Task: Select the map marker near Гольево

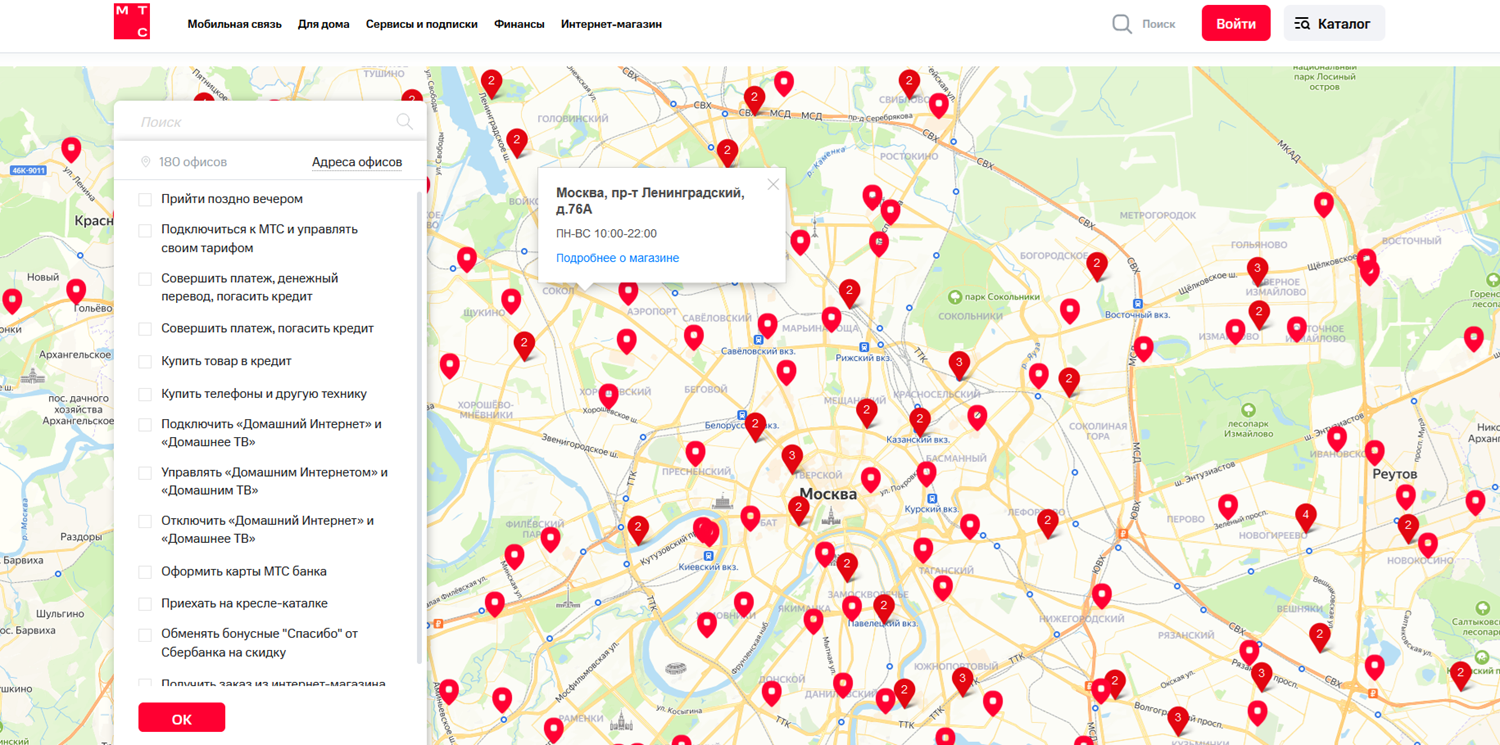Action: pyautogui.click(x=76, y=291)
